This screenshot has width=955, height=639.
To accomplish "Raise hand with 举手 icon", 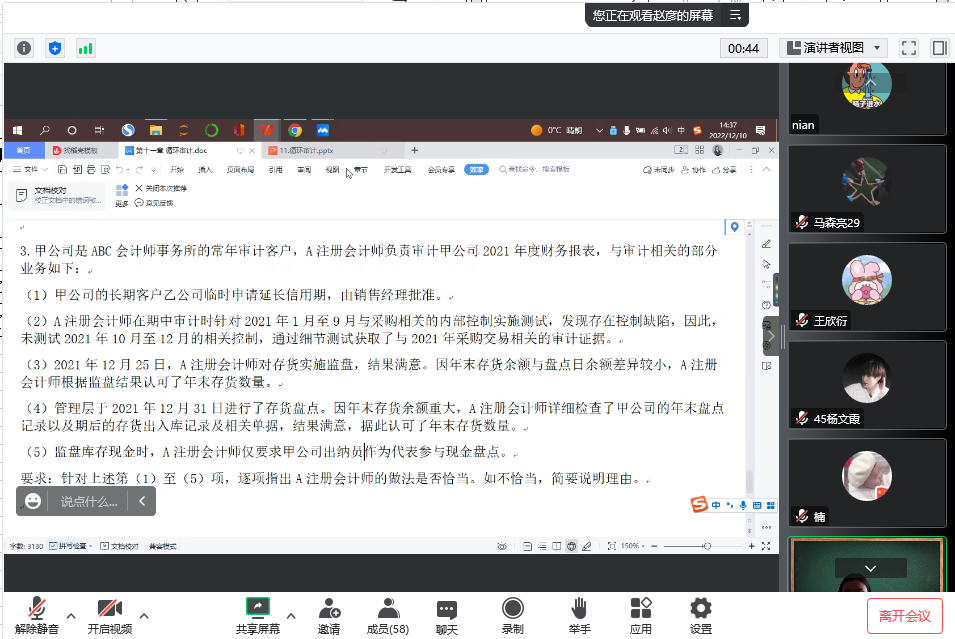I will [x=579, y=616].
